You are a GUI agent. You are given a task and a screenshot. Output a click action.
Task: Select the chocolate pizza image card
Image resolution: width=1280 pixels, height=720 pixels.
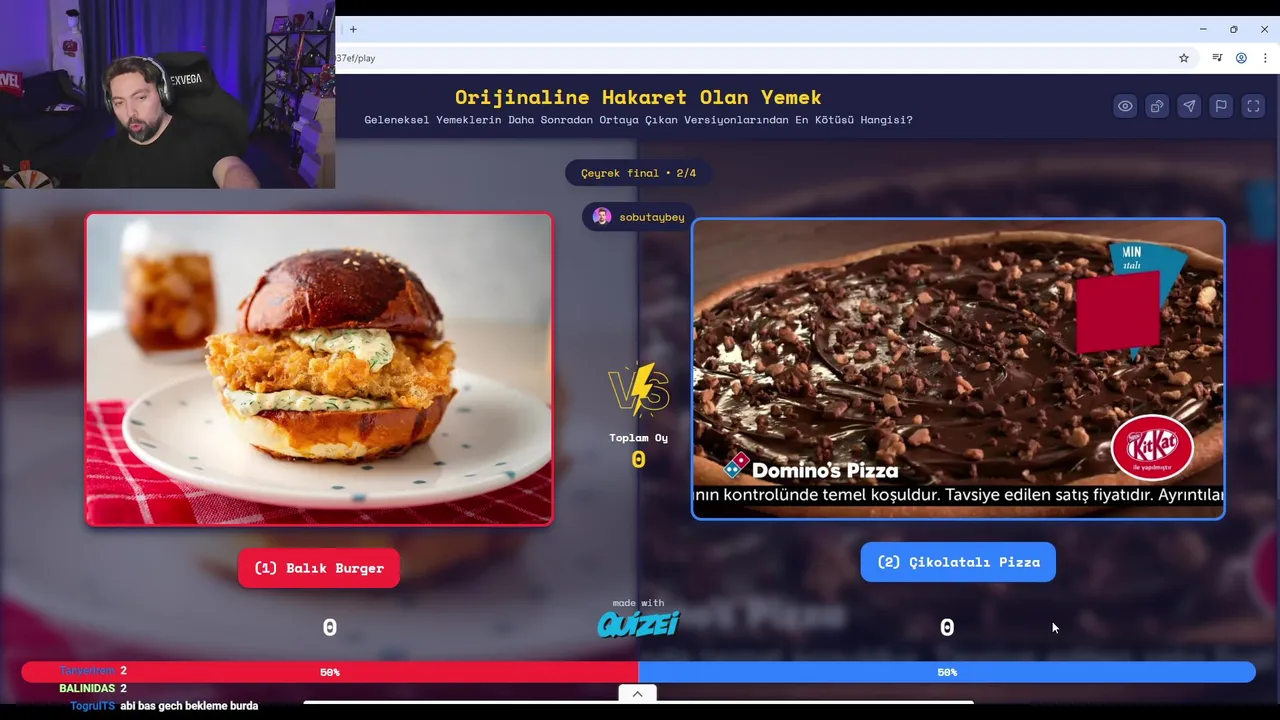point(958,369)
